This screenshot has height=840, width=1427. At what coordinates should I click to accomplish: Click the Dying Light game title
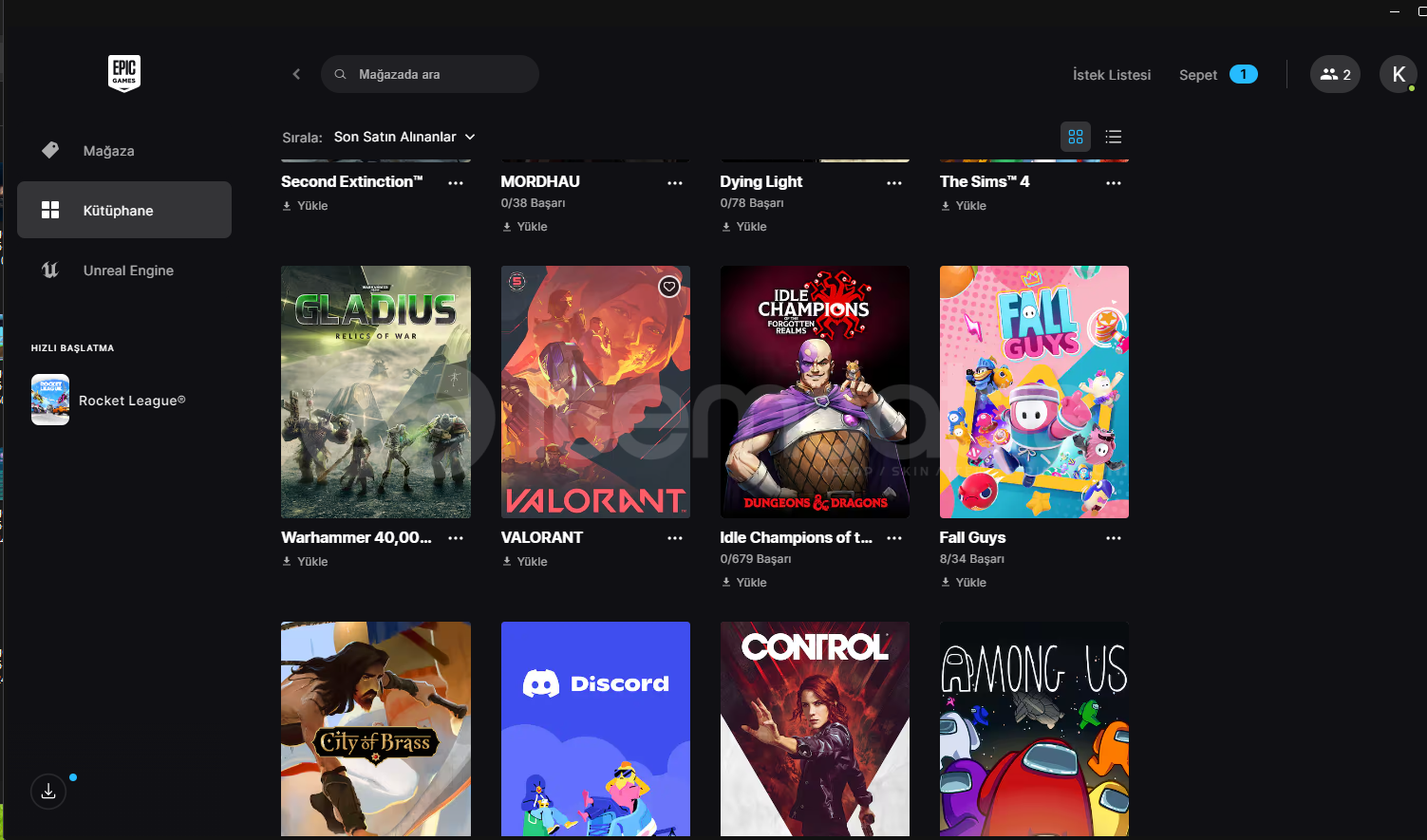point(761,181)
